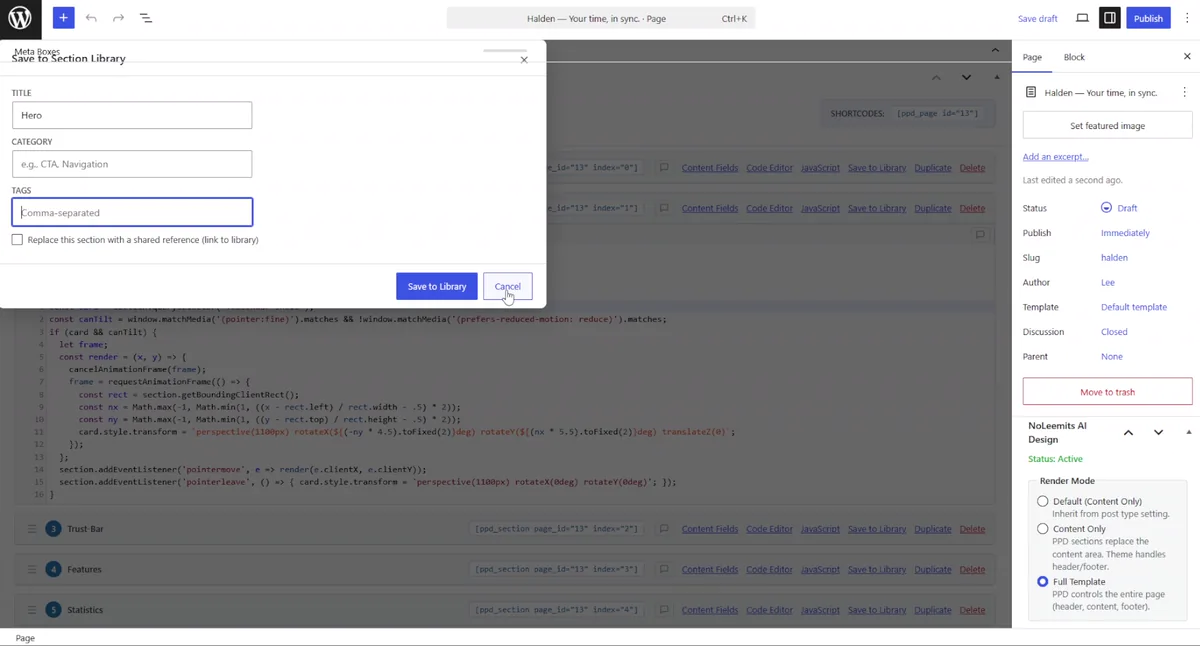This screenshot has width=1200, height=646.
Task: Close the settings sidebar panel
Action: tap(1187, 57)
